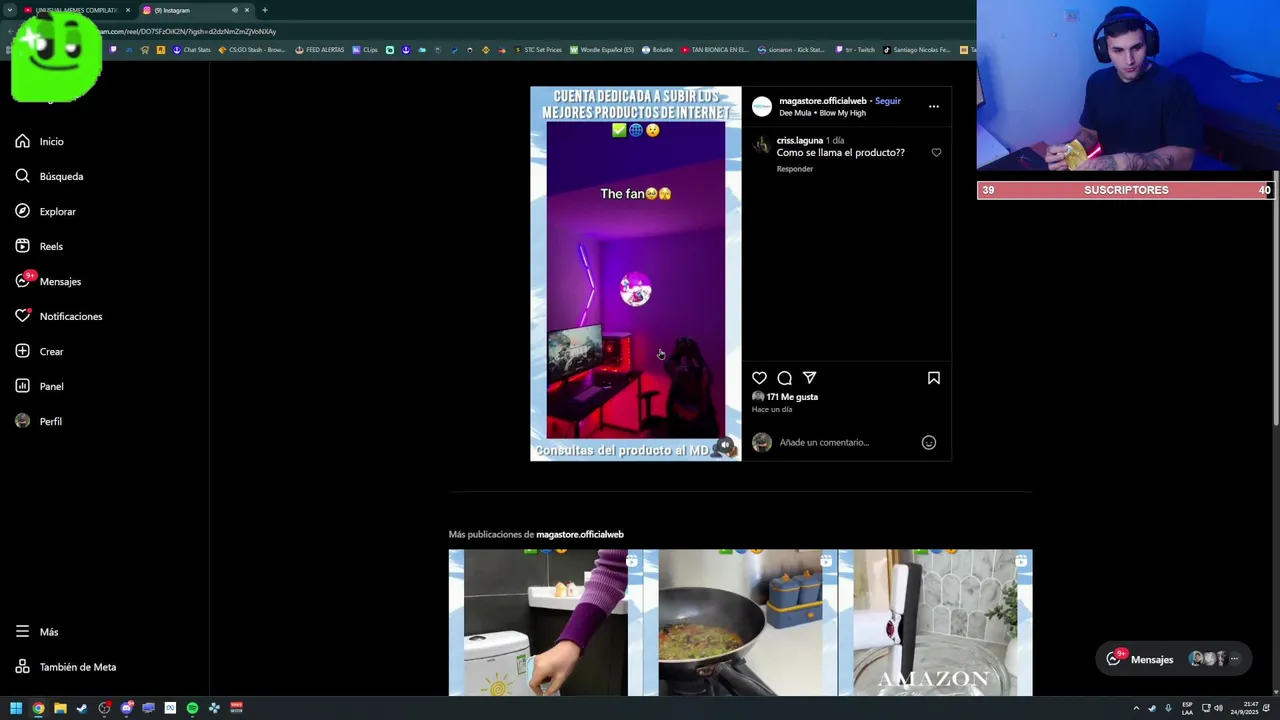The height and width of the screenshot is (720, 1280).
Task: Like the post with heart icon
Action: pos(759,378)
